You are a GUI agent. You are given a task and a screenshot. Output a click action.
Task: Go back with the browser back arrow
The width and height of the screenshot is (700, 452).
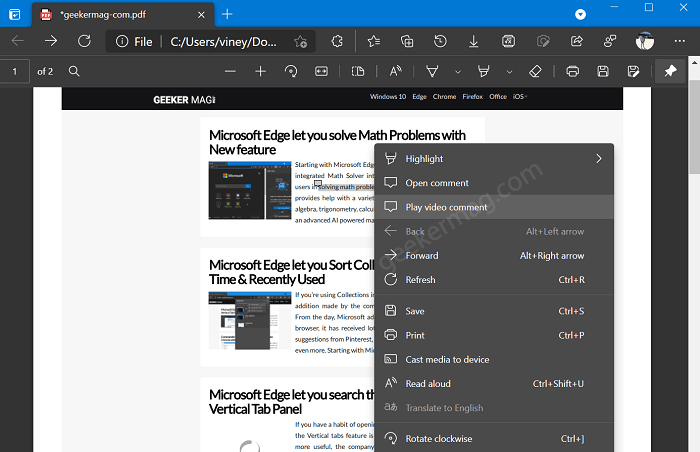click(x=18, y=41)
